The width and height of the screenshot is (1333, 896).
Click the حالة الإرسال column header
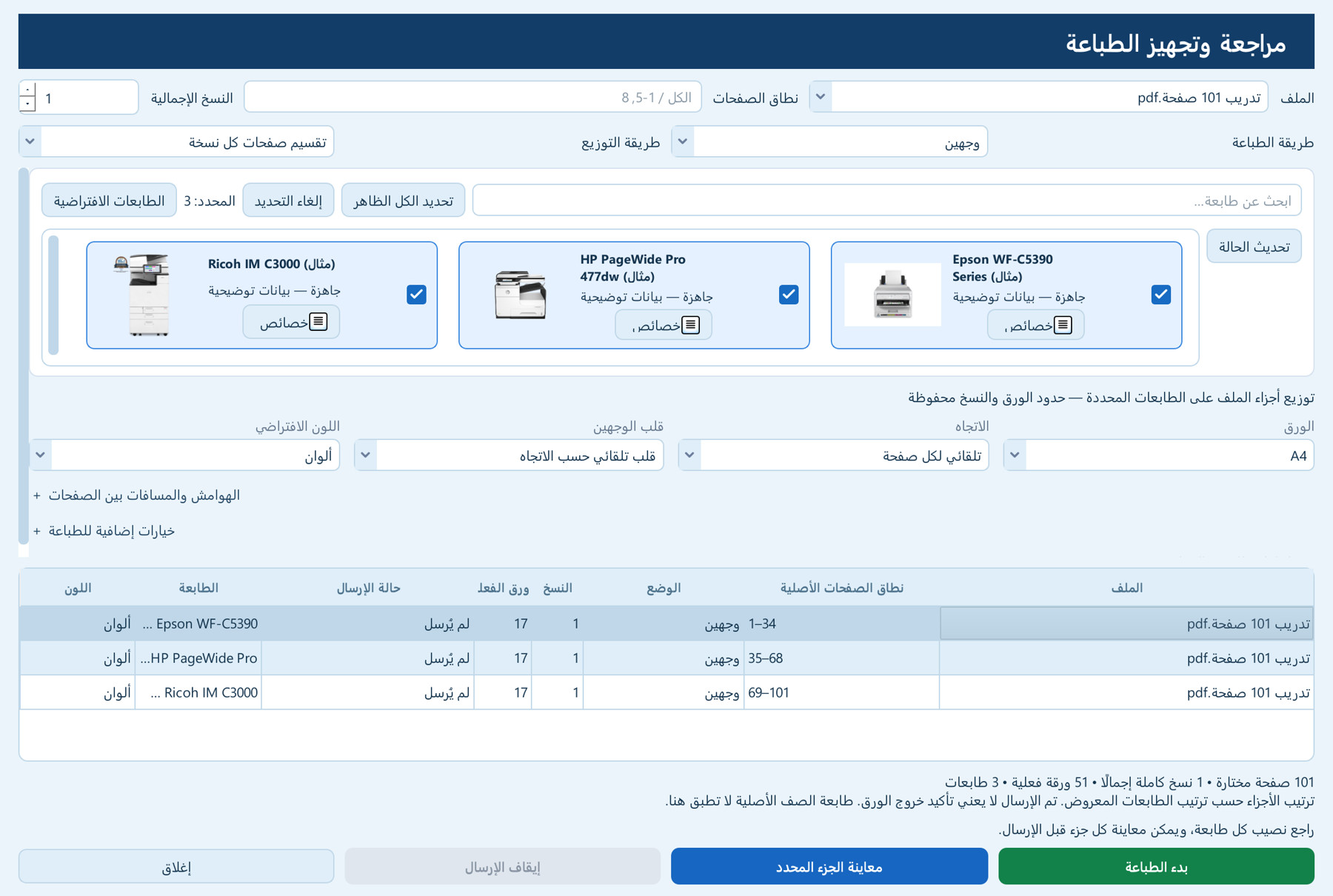click(368, 588)
